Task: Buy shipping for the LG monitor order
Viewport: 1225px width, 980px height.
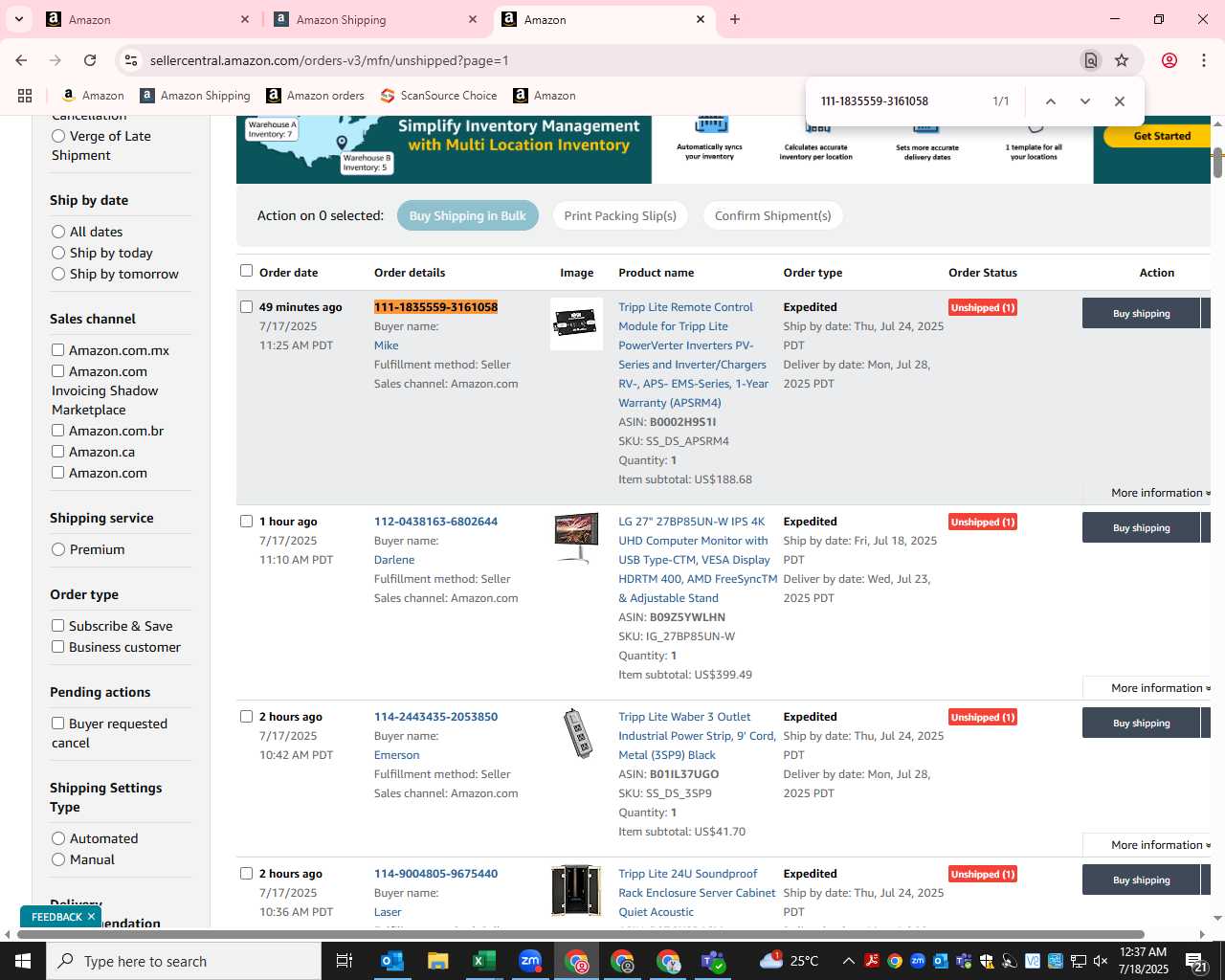Action: [1141, 527]
